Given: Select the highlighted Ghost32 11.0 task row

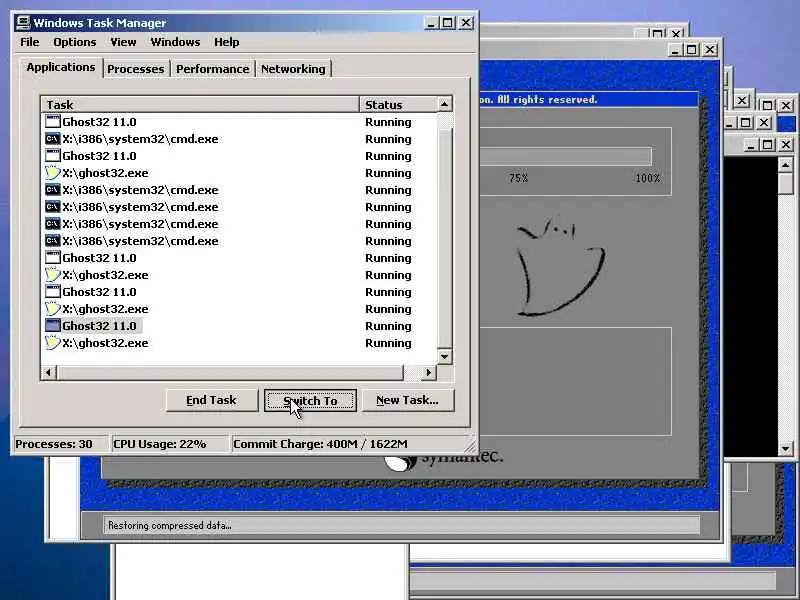Looking at the screenshot, I should click(x=239, y=326).
